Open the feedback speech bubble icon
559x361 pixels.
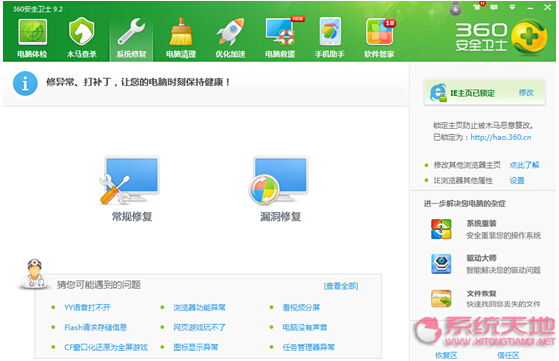[494, 7]
